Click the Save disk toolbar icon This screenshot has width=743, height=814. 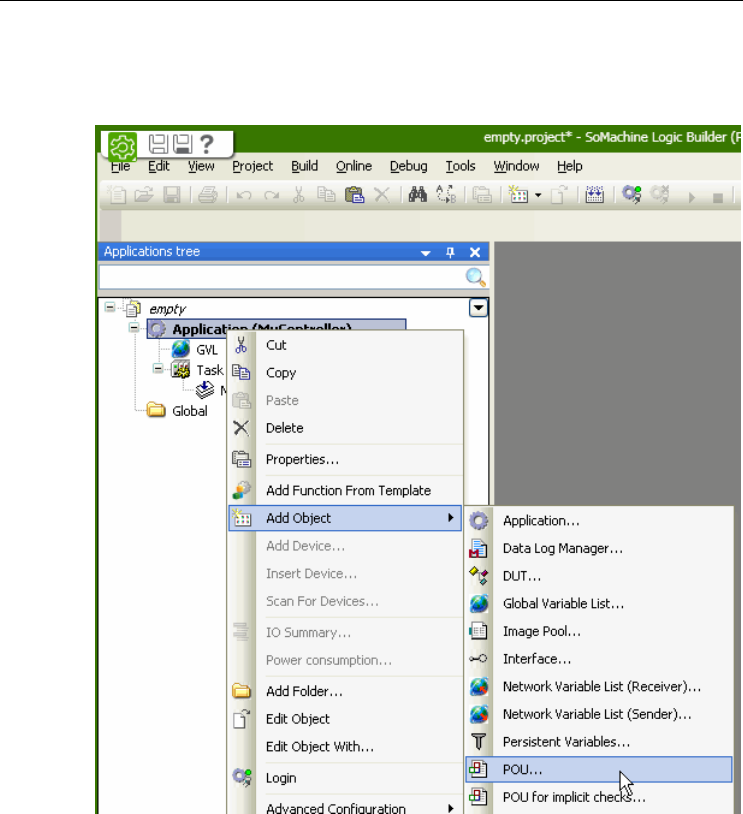tap(172, 195)
